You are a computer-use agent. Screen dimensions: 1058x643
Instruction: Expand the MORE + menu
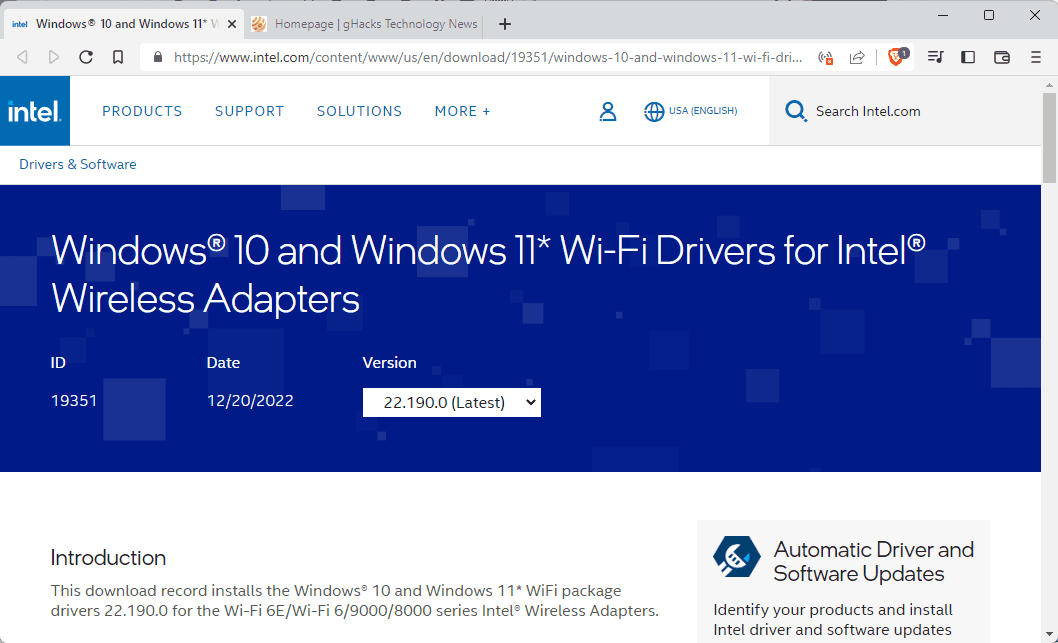tap(463, 111)
